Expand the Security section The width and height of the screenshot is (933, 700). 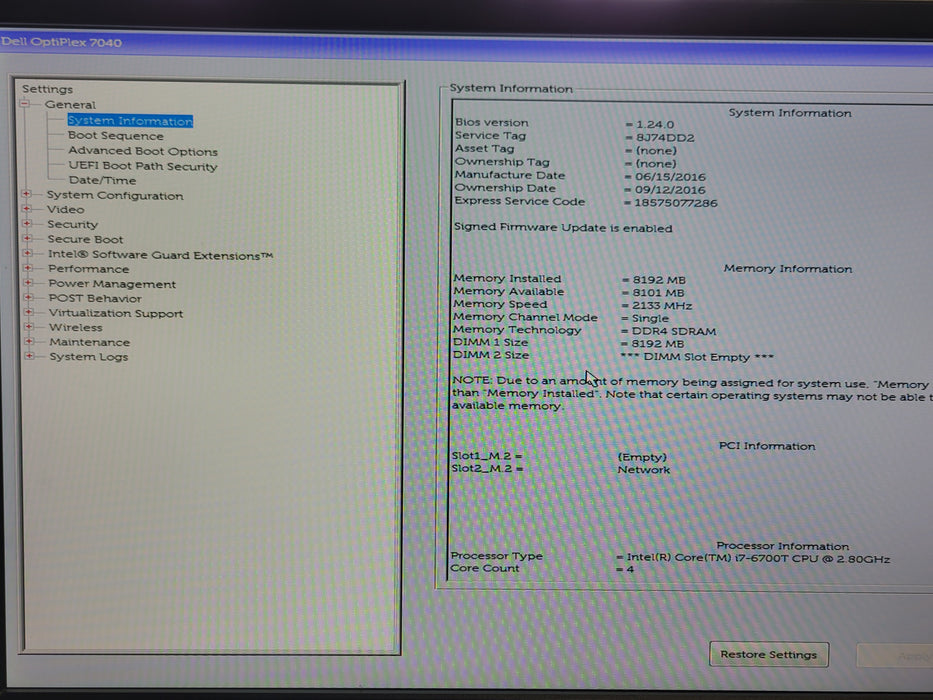(27, 224)
